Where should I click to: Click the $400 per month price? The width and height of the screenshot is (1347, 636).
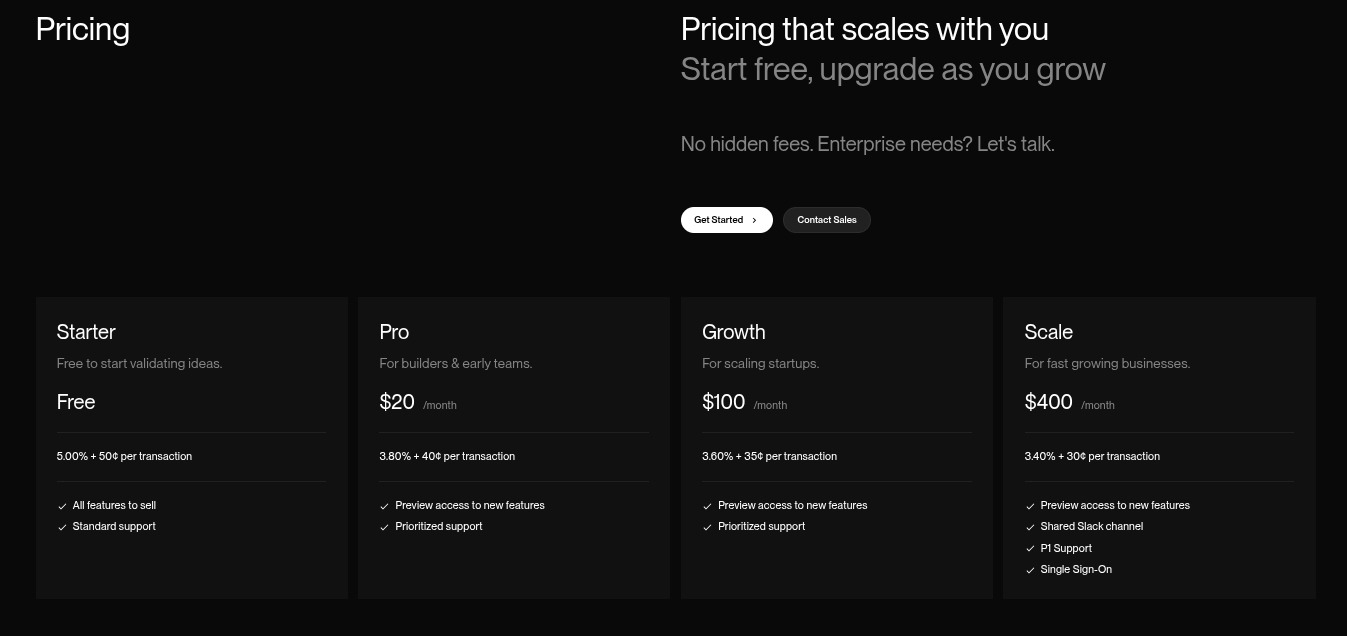coord(1069,402)
